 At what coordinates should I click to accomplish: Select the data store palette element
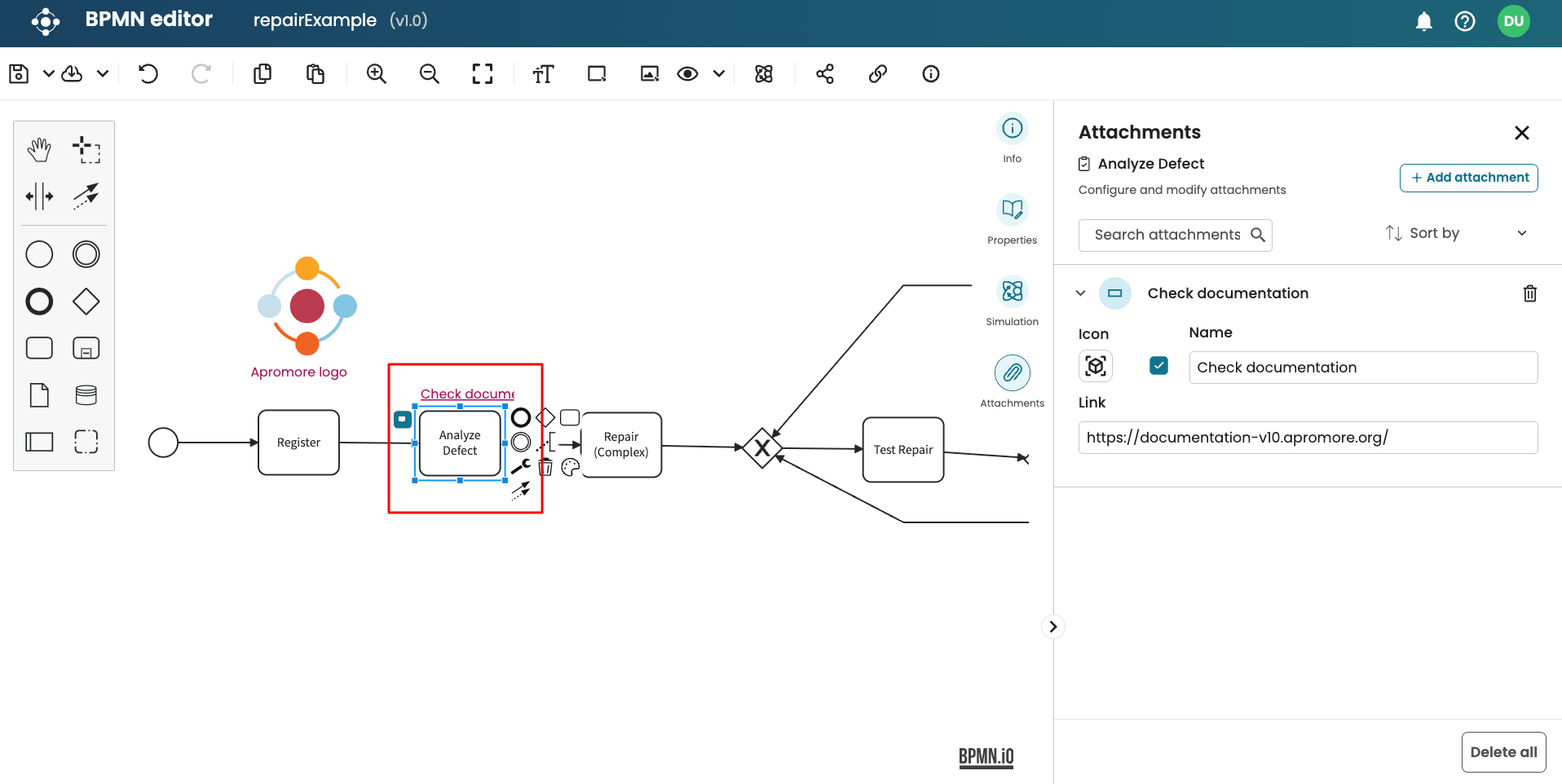(86, 395)
